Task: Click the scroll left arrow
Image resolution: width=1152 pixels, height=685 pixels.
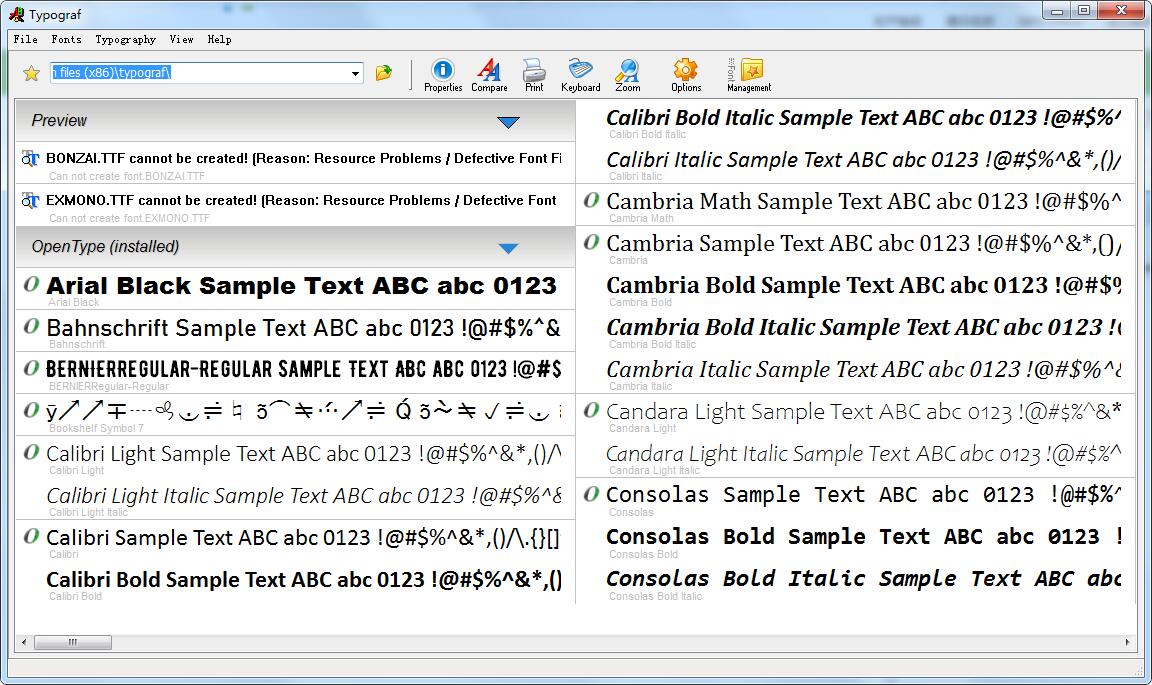Action: tap(24, 642)
